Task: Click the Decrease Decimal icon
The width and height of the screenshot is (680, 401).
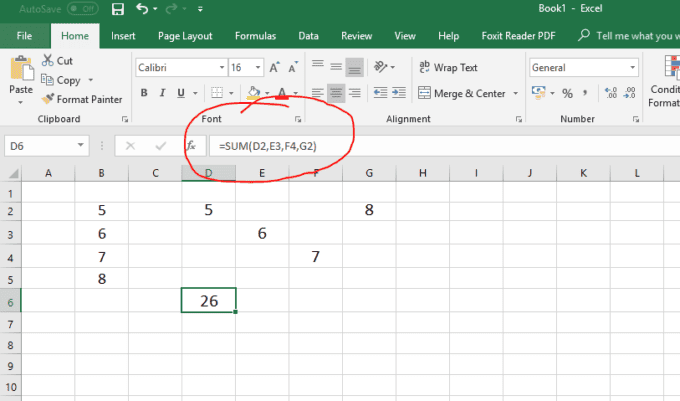Action: pos(629,93)
